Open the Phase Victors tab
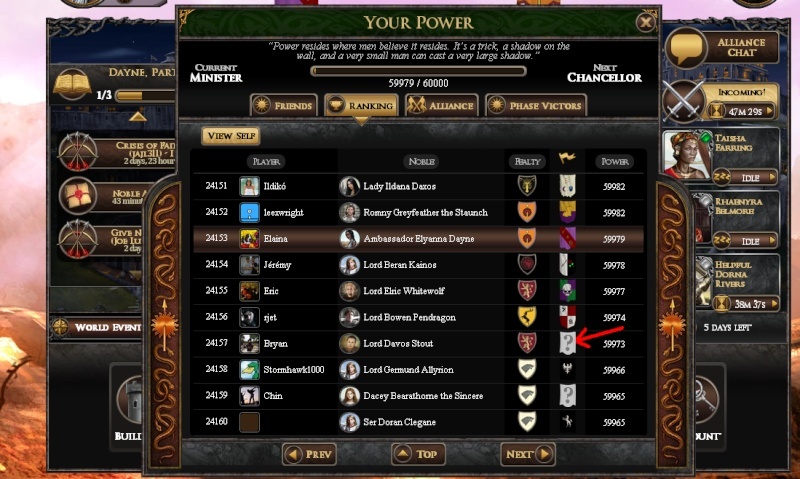 [x=536, y=106]
